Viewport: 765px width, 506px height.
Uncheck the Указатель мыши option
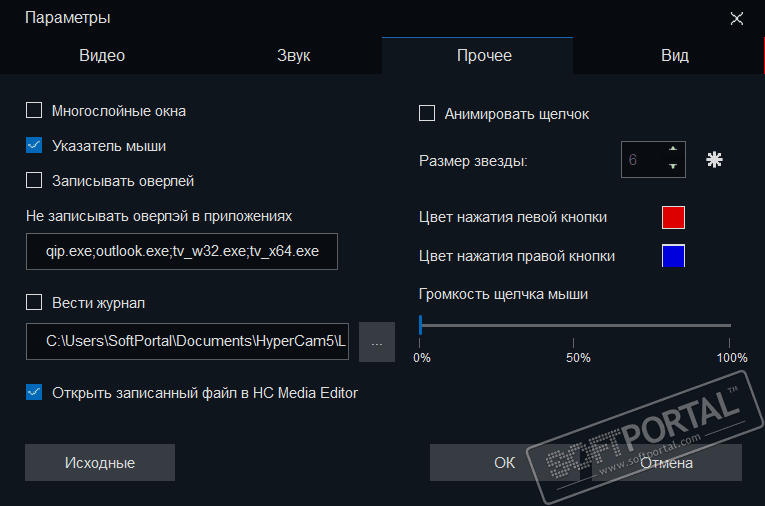click(34, 146)
